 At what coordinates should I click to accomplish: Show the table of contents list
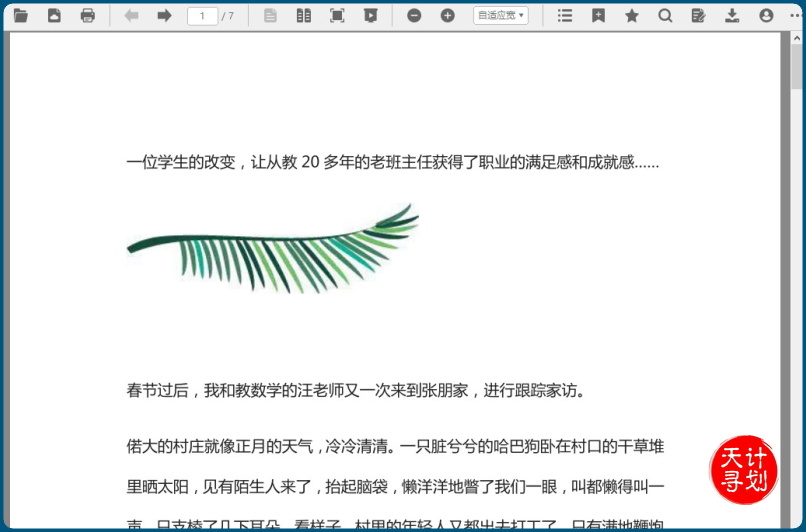click(x=565, y=15)
